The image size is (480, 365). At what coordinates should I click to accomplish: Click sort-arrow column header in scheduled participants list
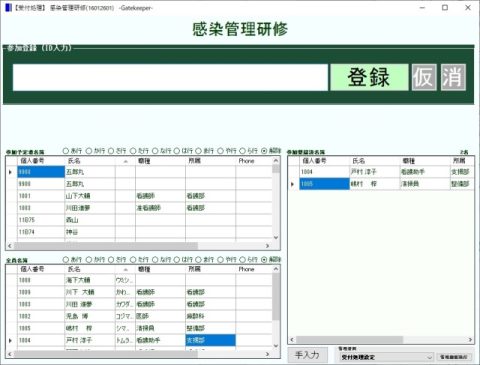(x=125, y=161)
